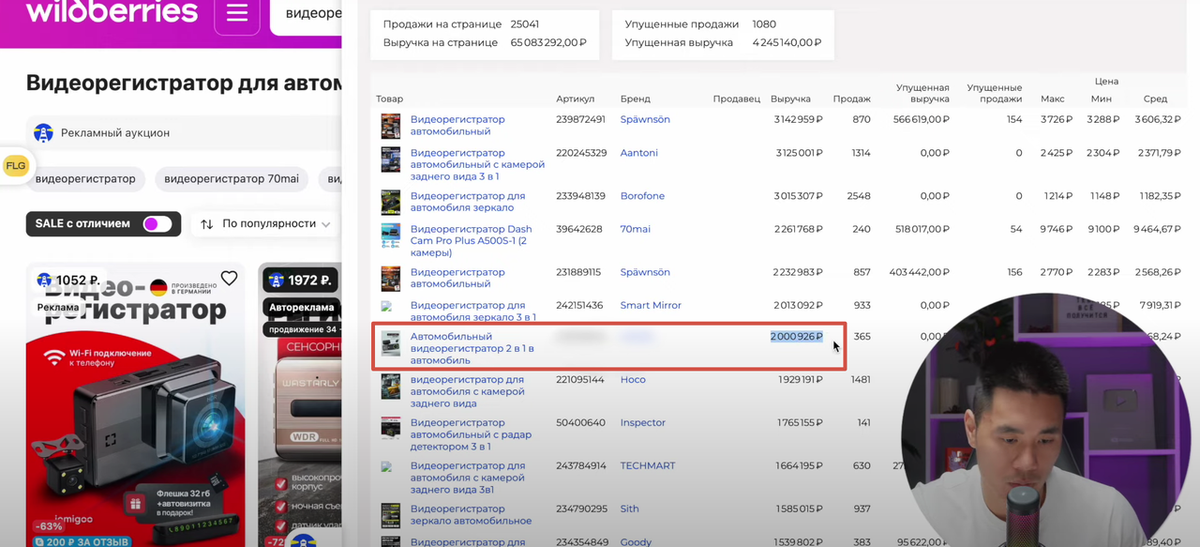Select the 'видеорегистратор 70mai' search chip
The height and width of the screenshot is (547, 1200).
click(x=231, y=179)
